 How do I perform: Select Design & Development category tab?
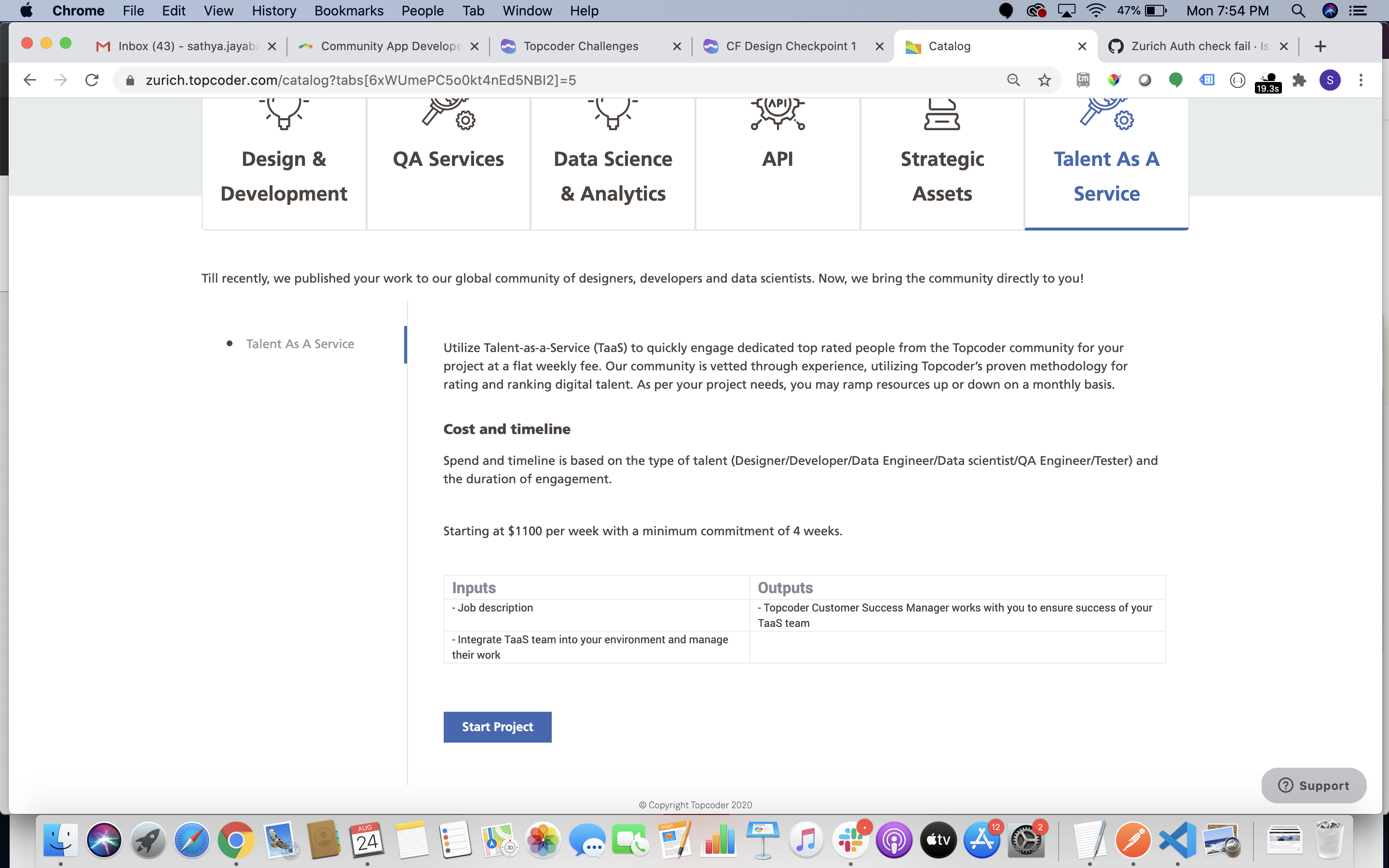[284, 163]
